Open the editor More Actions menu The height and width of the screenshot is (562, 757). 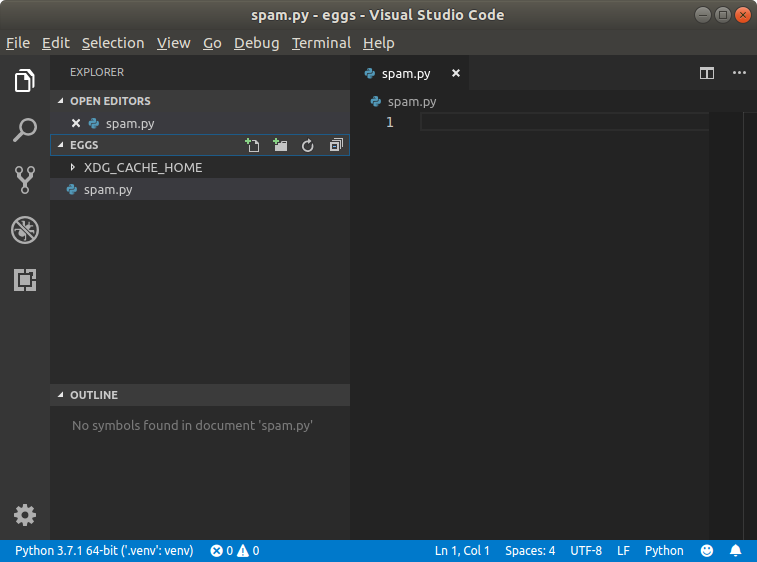(739, 73)
